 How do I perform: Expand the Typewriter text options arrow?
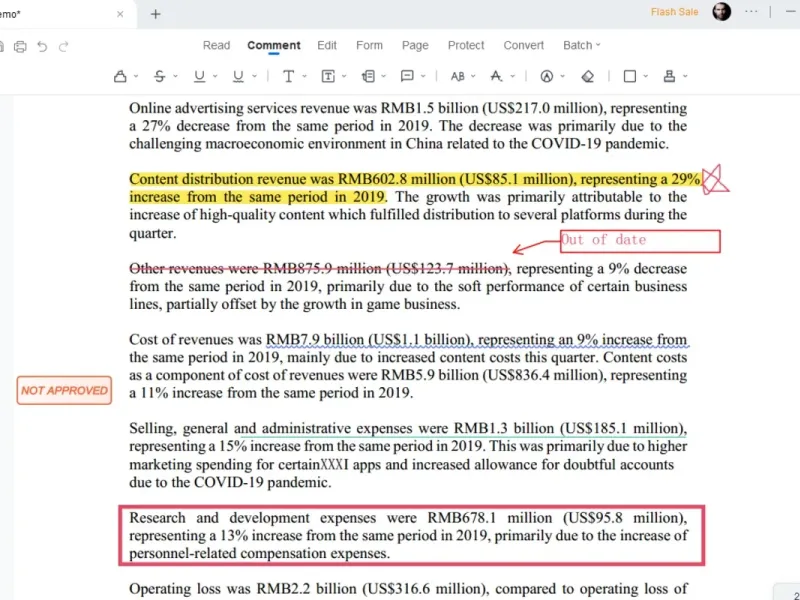305,77
